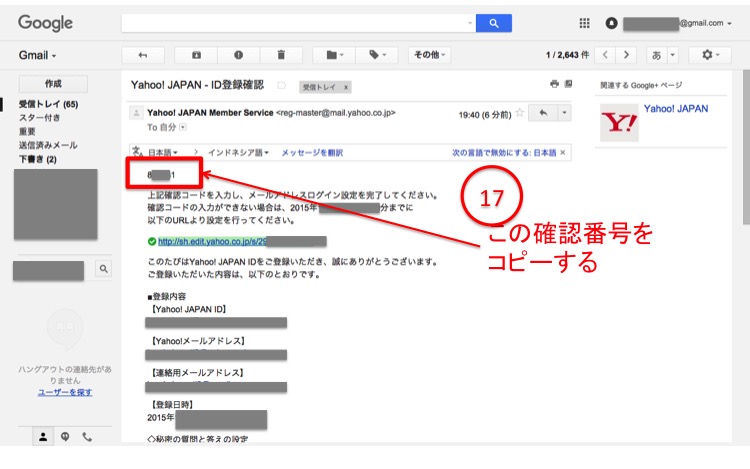Star the Yahoo! JAPAN message
Image resolution: width=750 pixels, height=469 pixels.
(x=519, y=113)
